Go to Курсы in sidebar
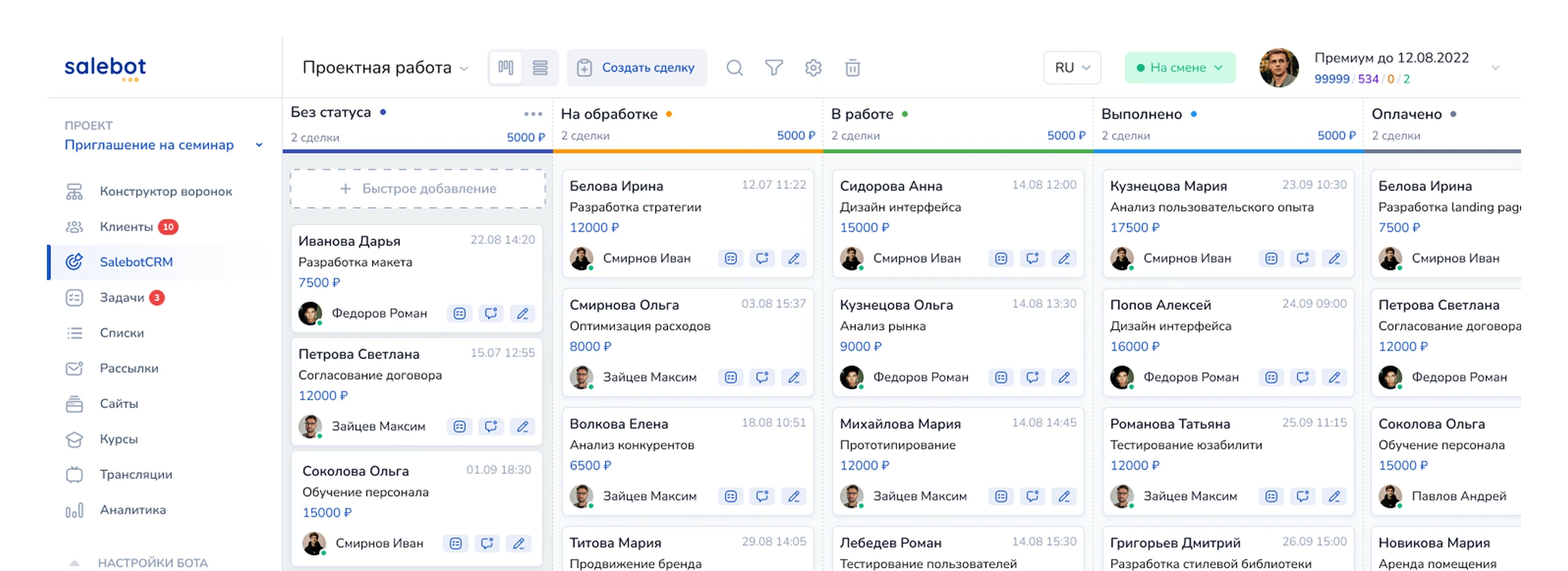The width and height of the screenshot is (1568, 571). [119, 440]
